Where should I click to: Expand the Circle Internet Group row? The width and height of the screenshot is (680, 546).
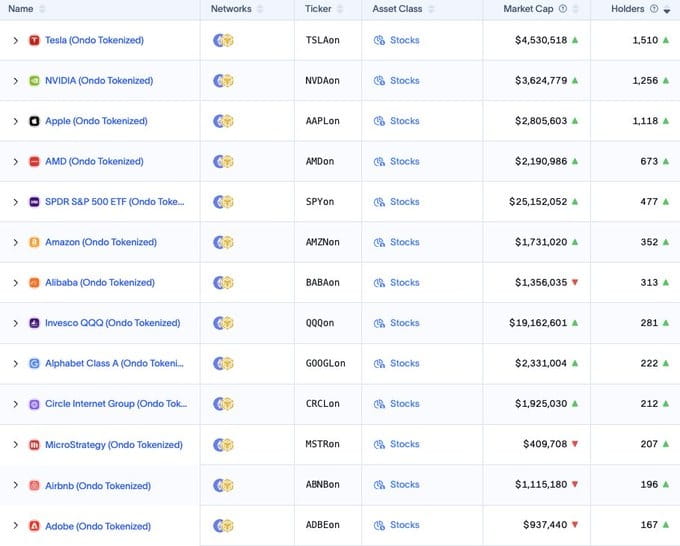(15, 404)
